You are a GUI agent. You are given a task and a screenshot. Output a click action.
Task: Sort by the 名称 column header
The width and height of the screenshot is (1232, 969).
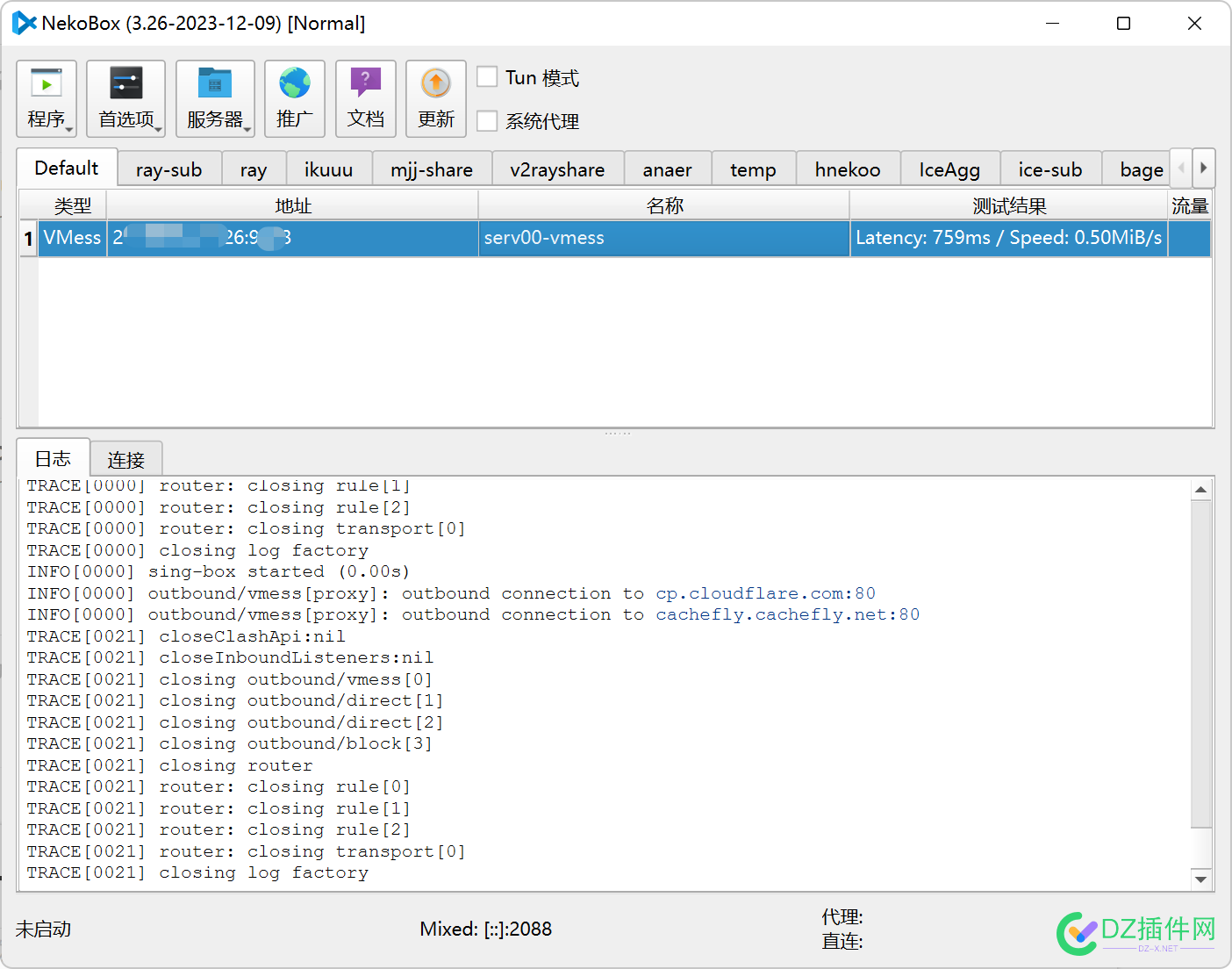tap(664, 205)
